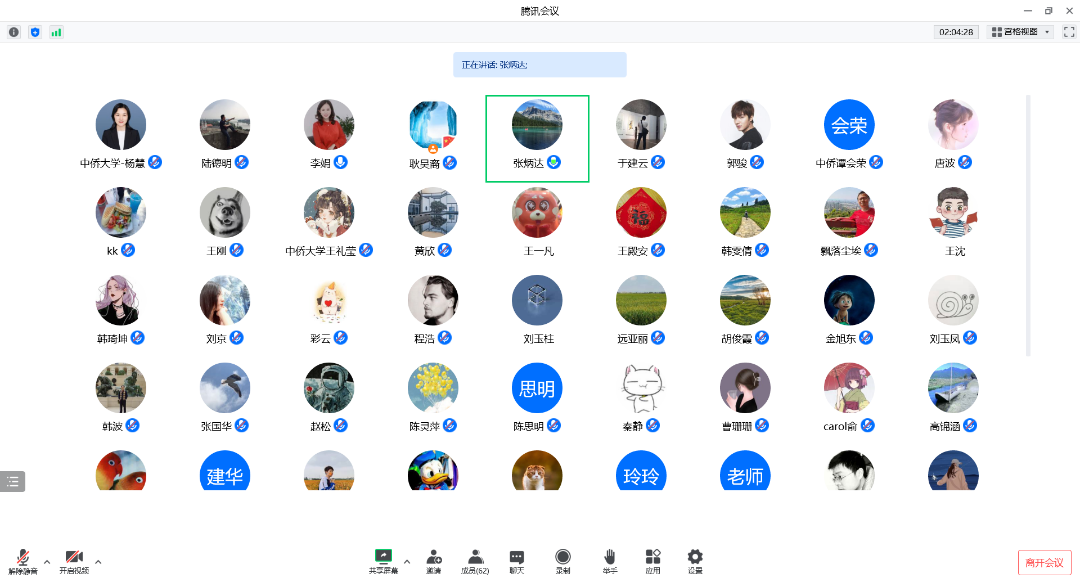Viewport: 1080px width, 575px height.
Task: Open the chat (聊天) panel
Action: 516,559
